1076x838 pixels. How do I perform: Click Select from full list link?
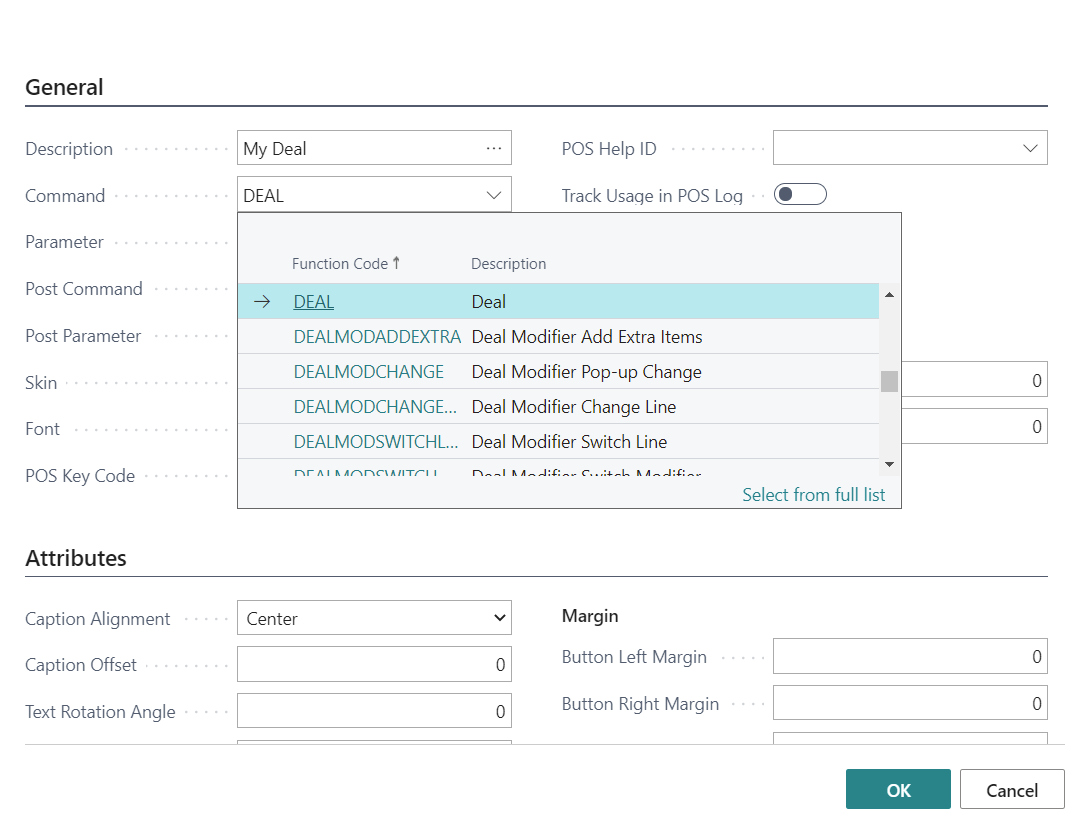coord(813,495)
